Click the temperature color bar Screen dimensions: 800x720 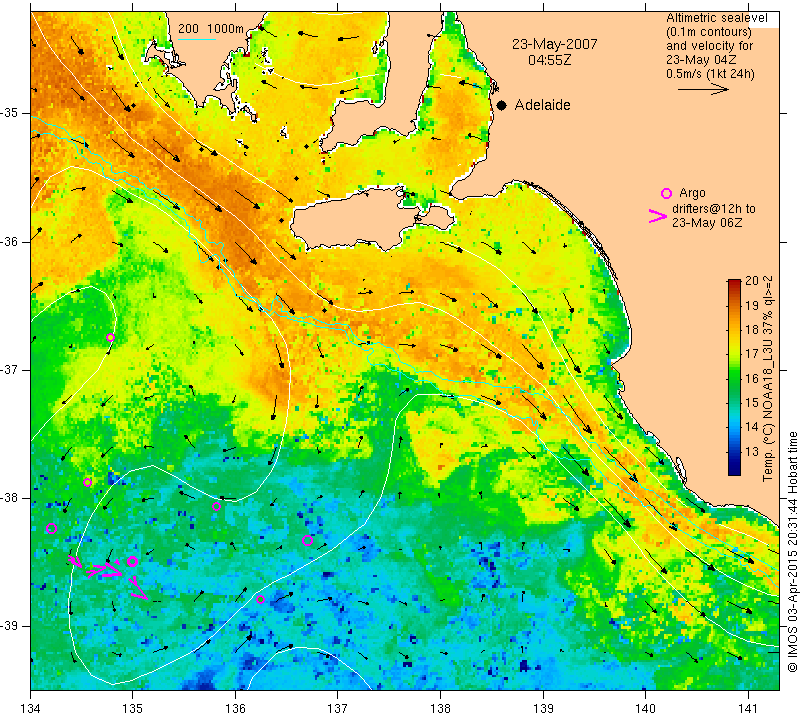tap(734, 377)
